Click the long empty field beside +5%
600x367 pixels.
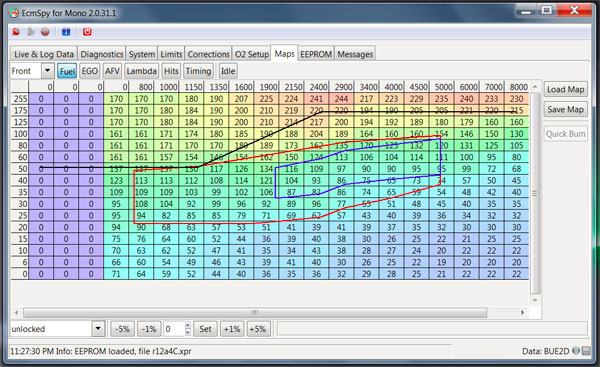432,329
